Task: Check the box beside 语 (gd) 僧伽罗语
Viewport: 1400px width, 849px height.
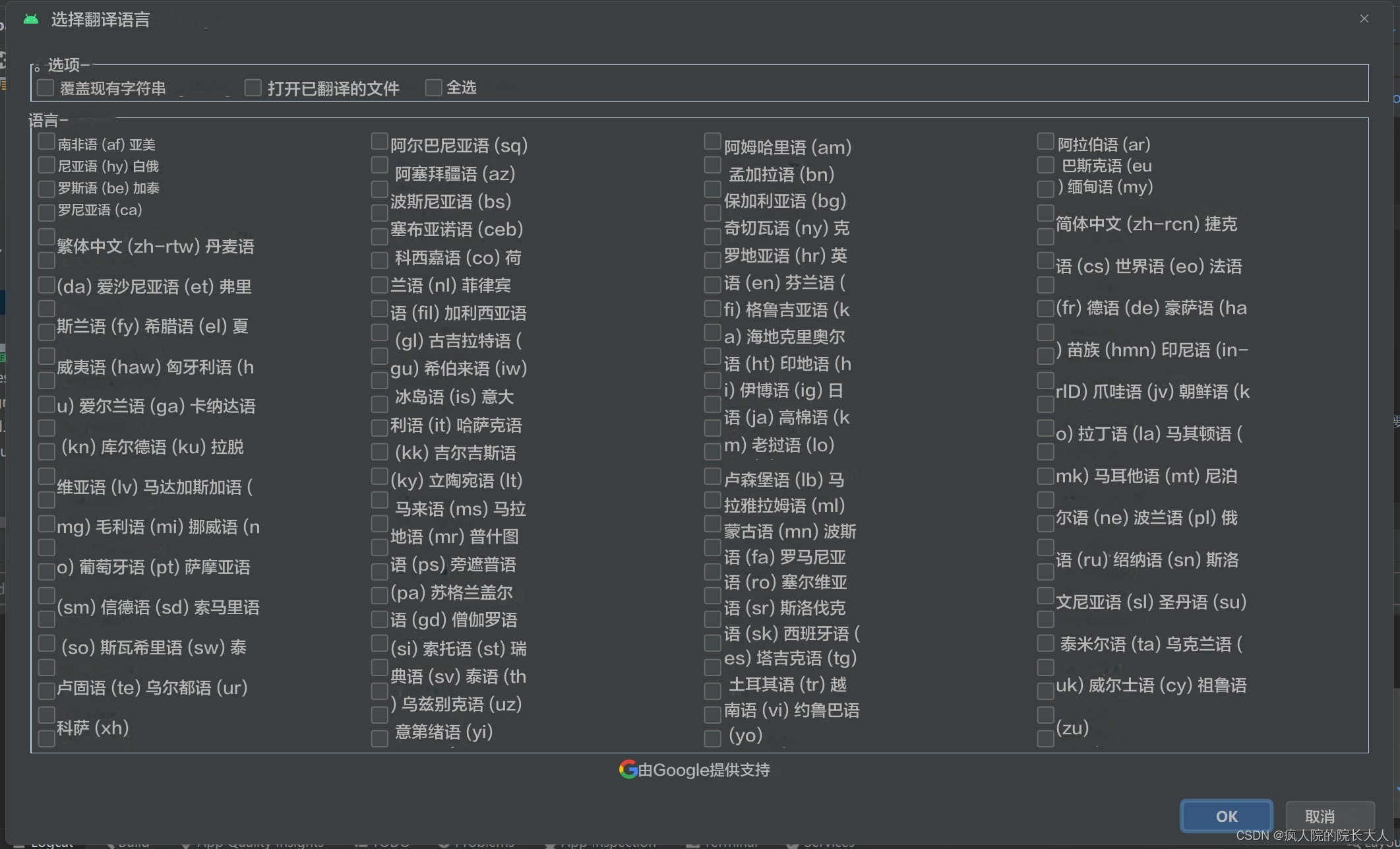Action: coord(379,619)
